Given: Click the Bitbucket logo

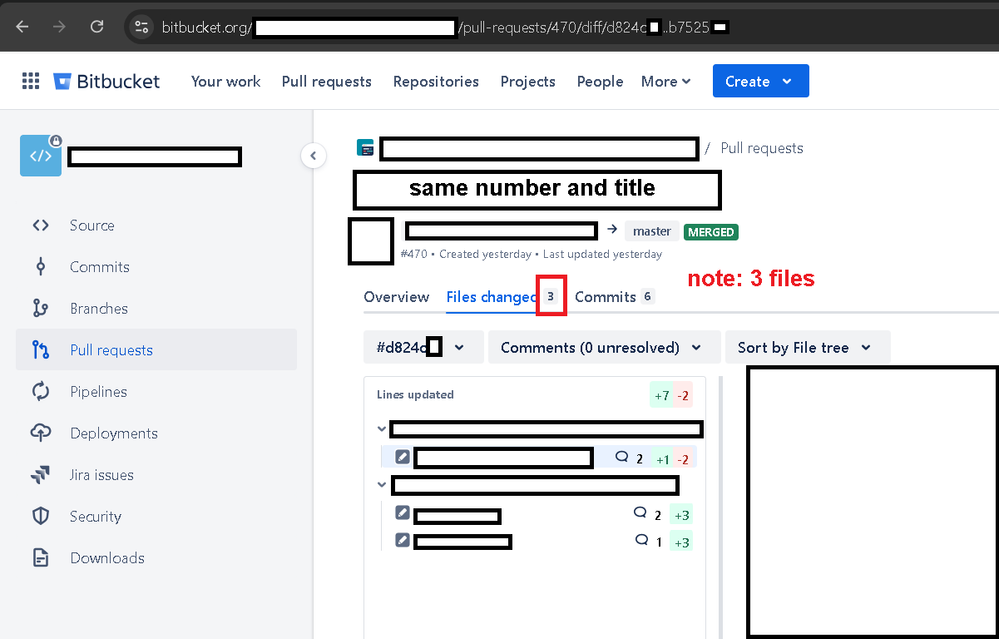Looking at the screenshot, I should (x=106, y=81).
